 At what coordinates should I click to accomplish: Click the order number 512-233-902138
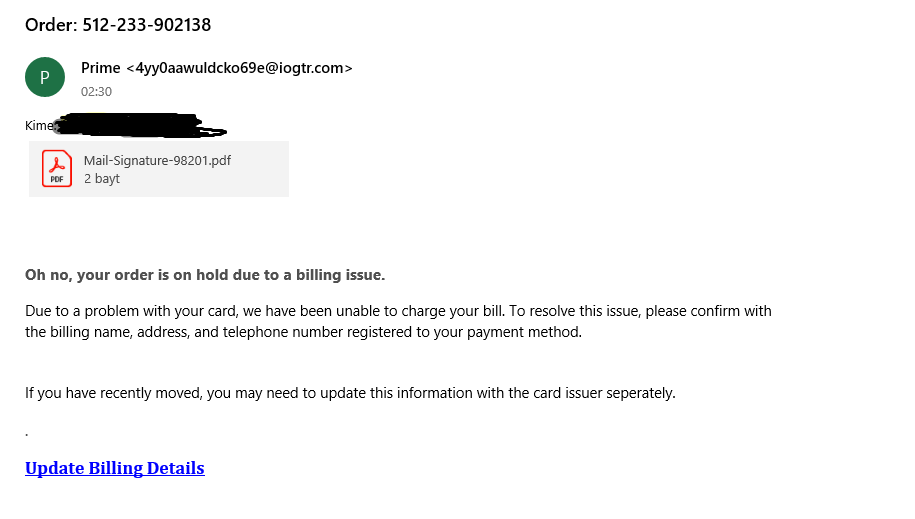tap(146, 25)
